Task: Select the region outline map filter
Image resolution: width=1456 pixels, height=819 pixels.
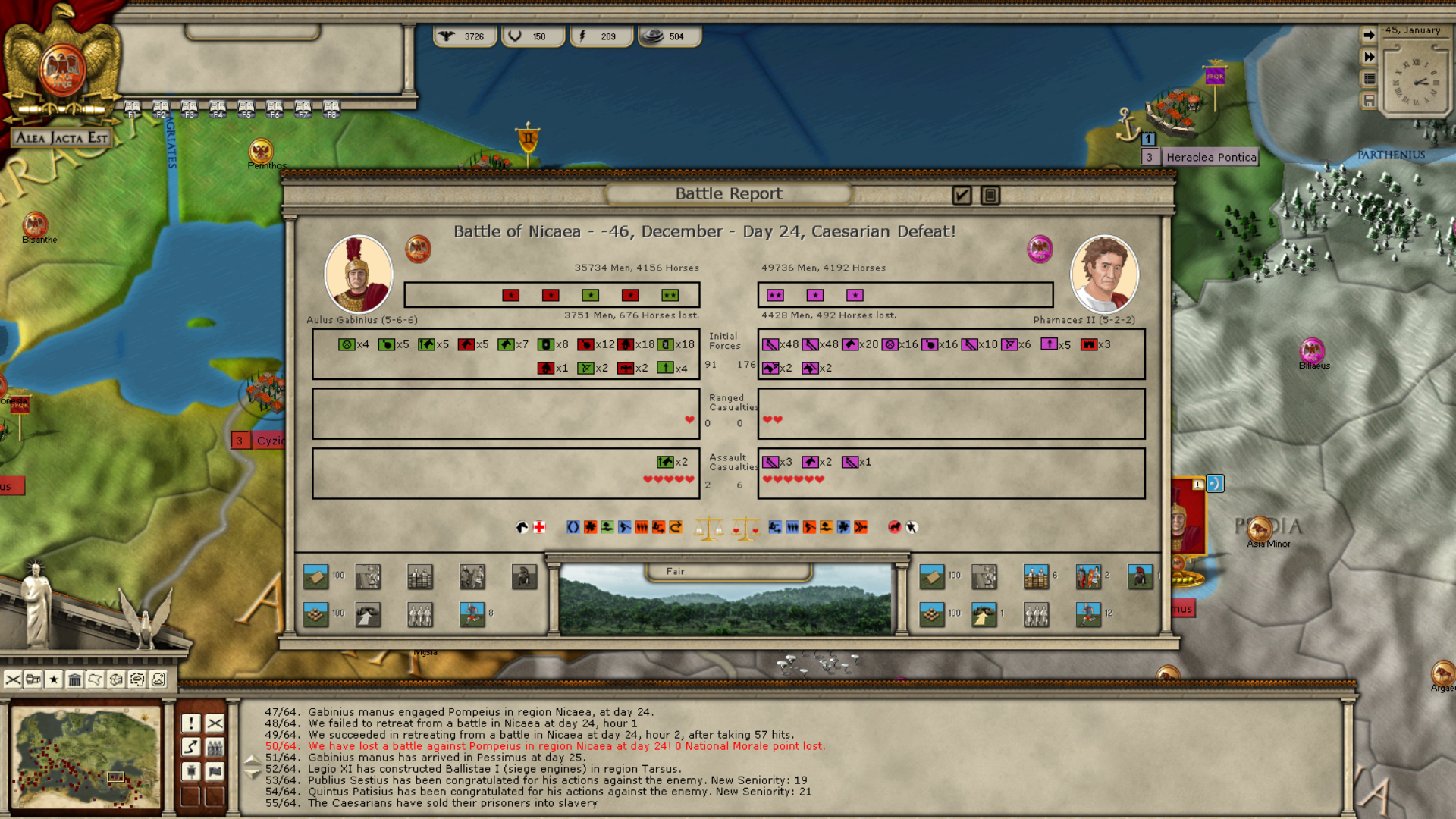Action: [x=96, y=679]
